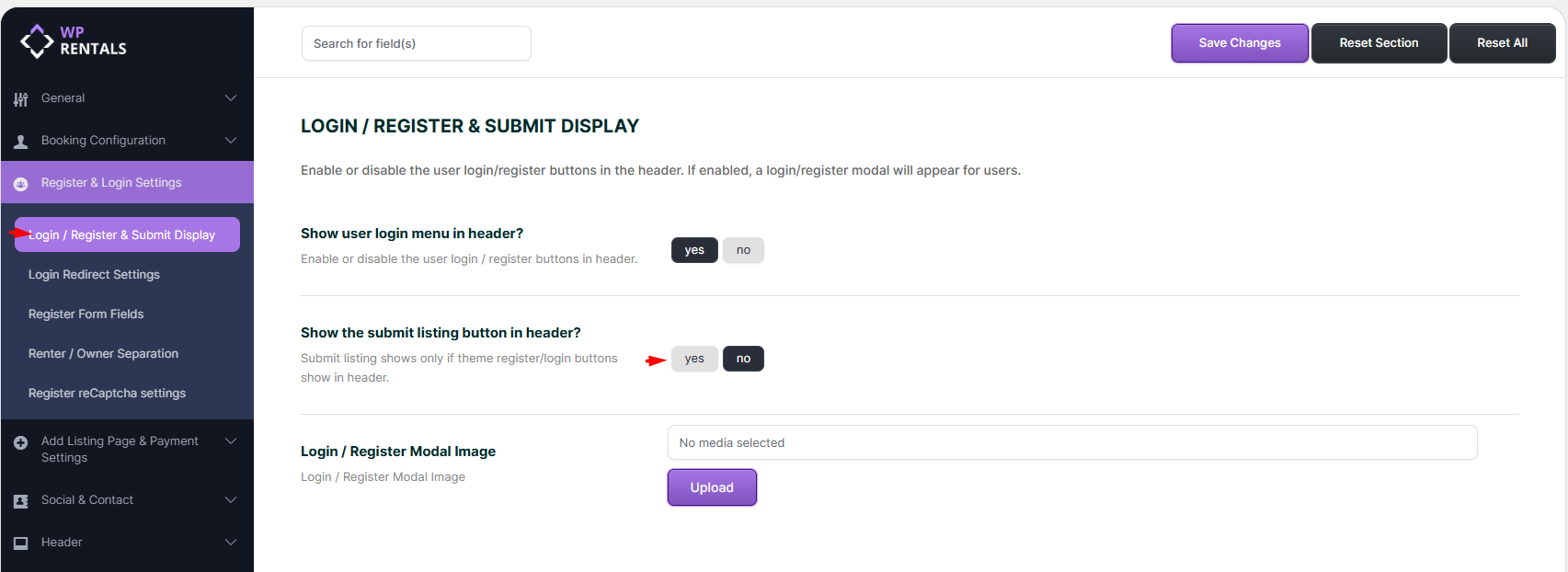Click the General sliders icon
Screen dimensions: 1568x572
(x=20, y=99)
